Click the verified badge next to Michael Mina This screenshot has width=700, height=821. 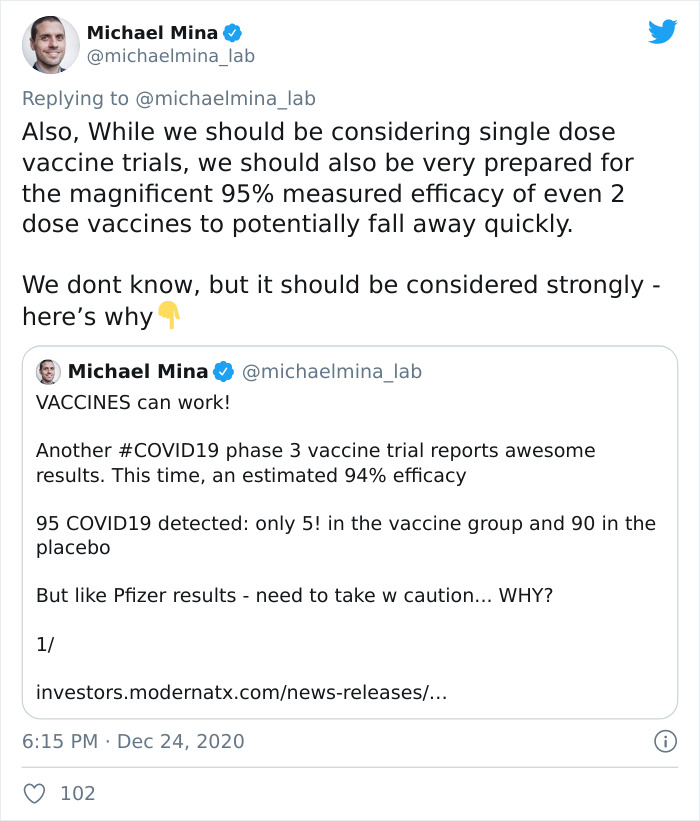click(231, 32)
